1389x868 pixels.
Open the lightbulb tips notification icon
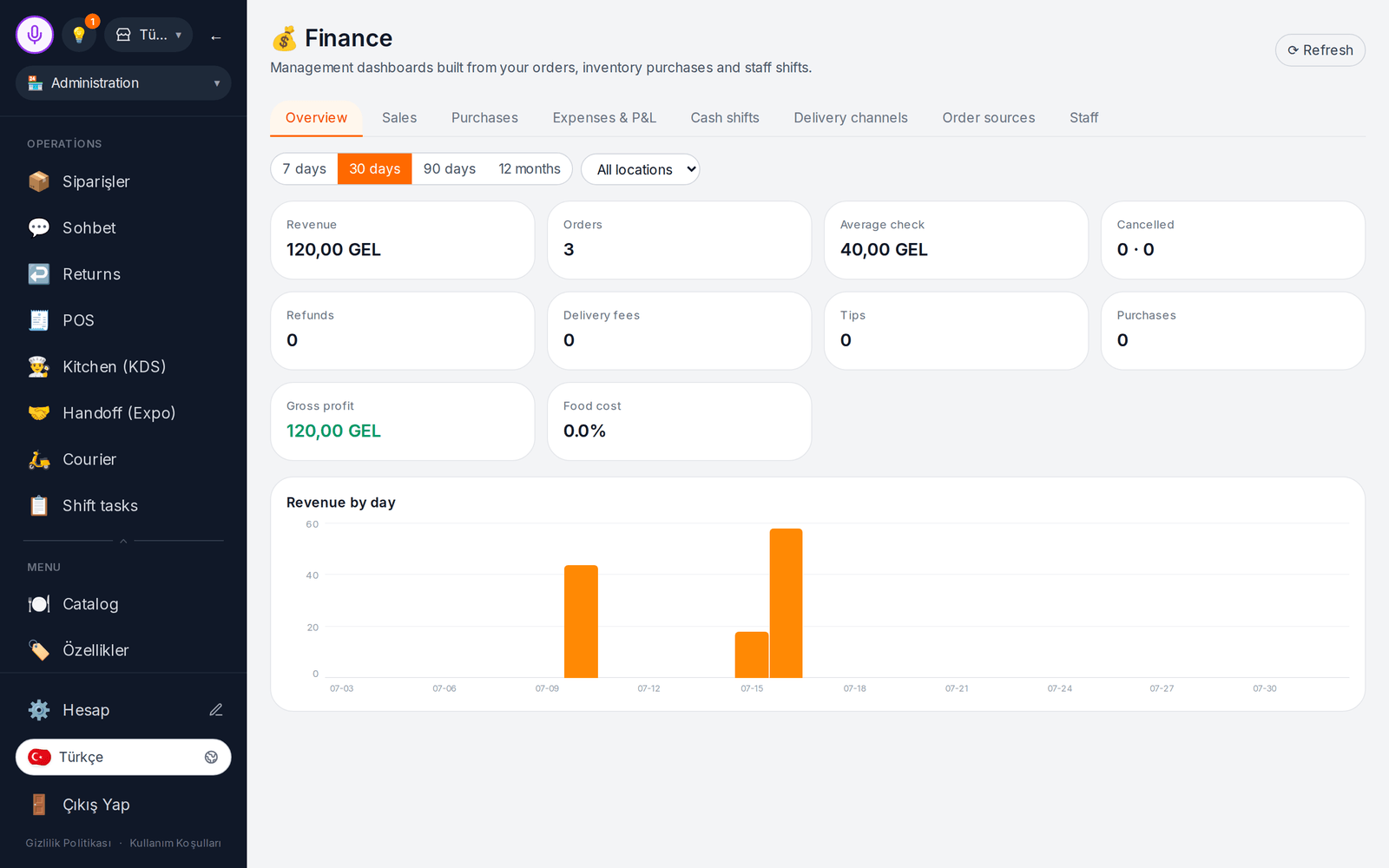coord(79,35)
